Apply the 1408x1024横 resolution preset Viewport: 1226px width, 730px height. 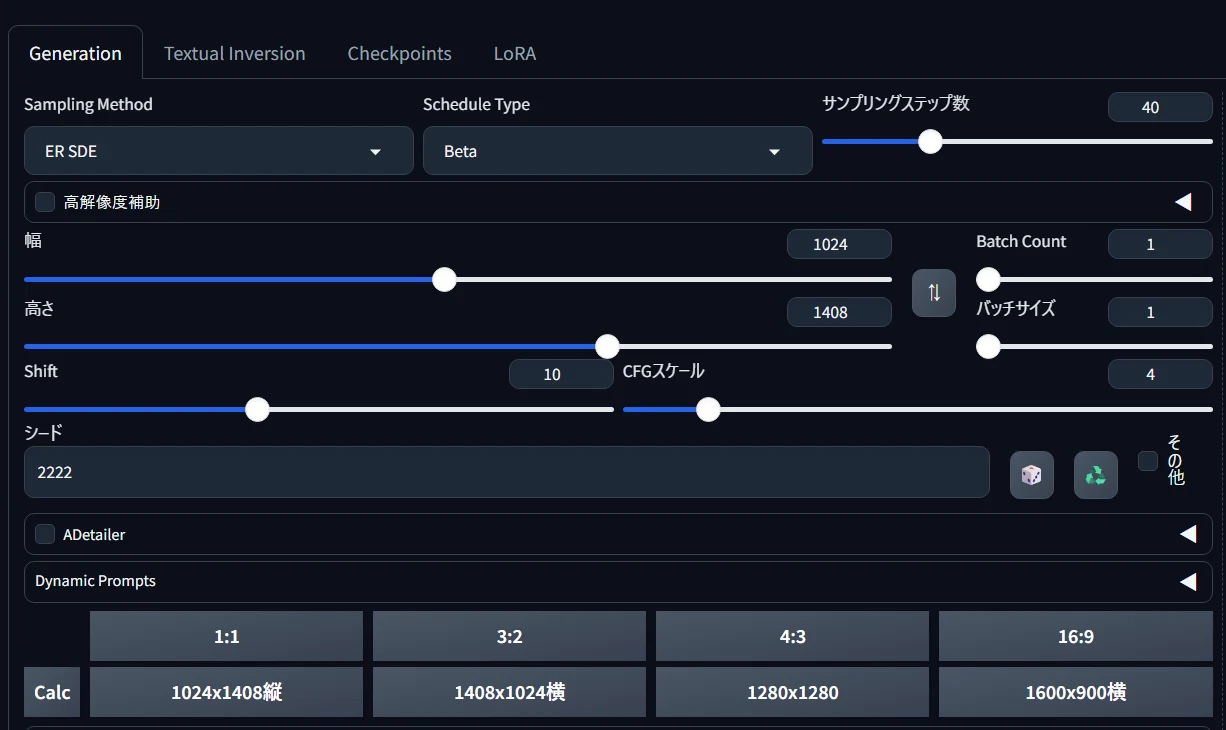(x=510, y=692)
